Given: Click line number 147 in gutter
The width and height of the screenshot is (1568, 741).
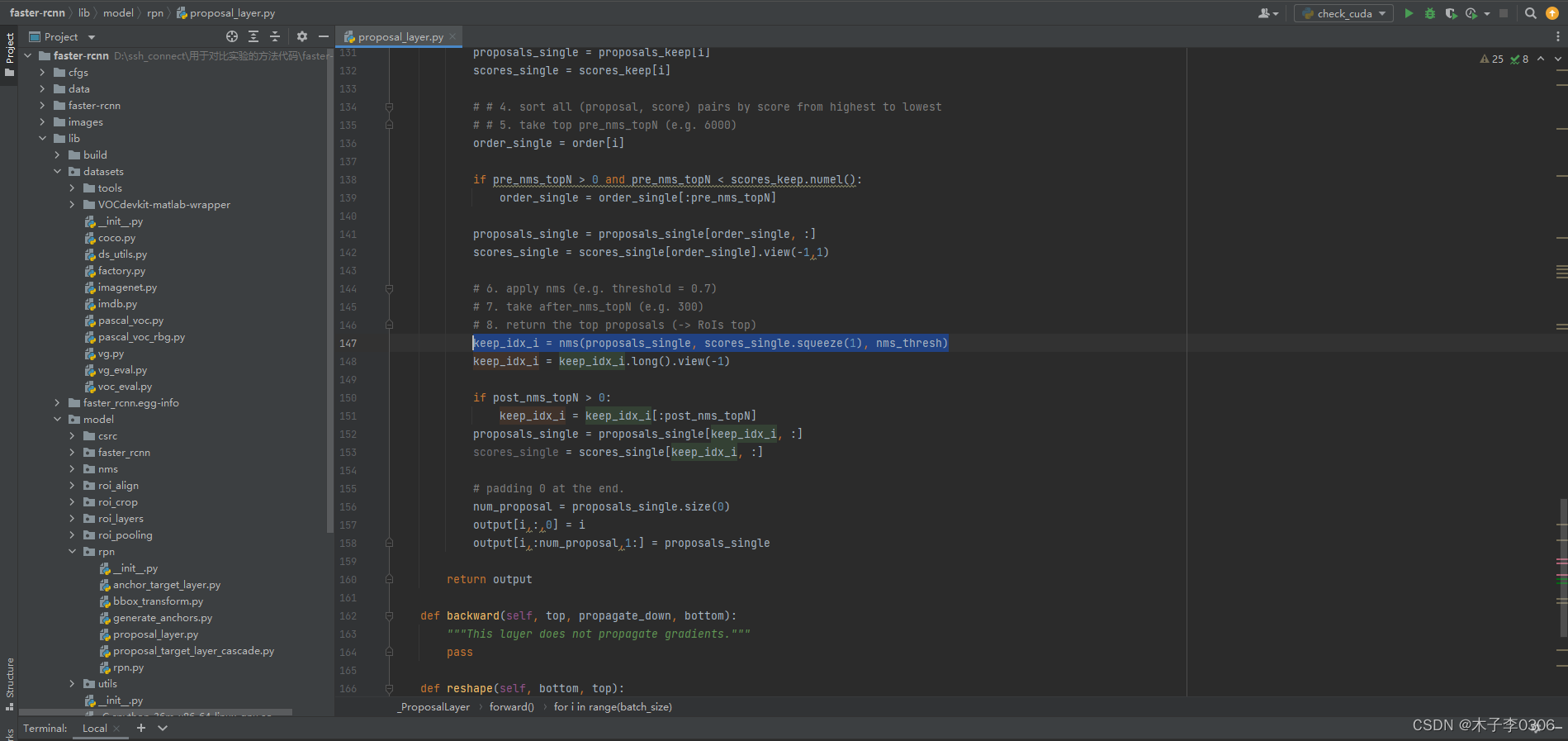Looking at the screenshot, I should click(x=348, y=344).
